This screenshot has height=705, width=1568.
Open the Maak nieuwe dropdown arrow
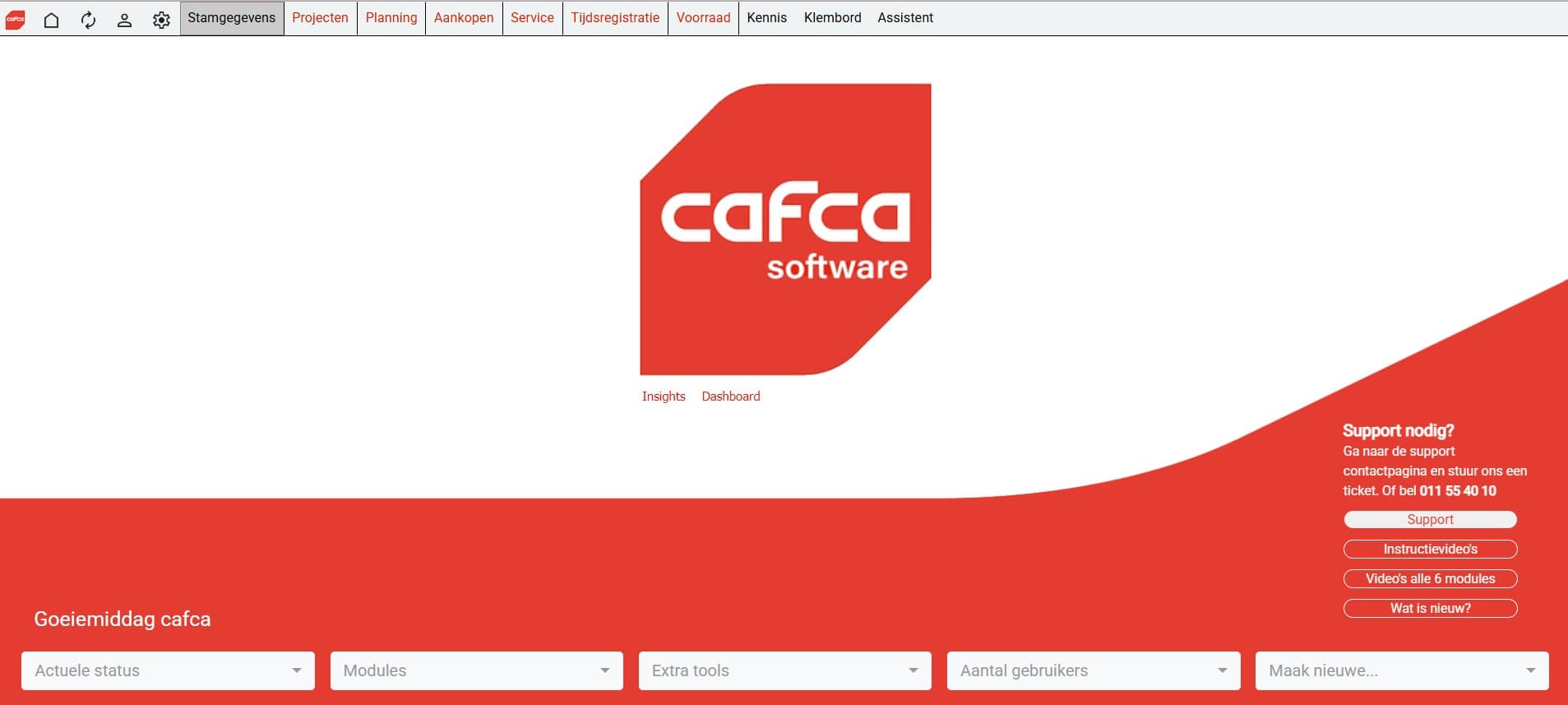pos(1530,670)
